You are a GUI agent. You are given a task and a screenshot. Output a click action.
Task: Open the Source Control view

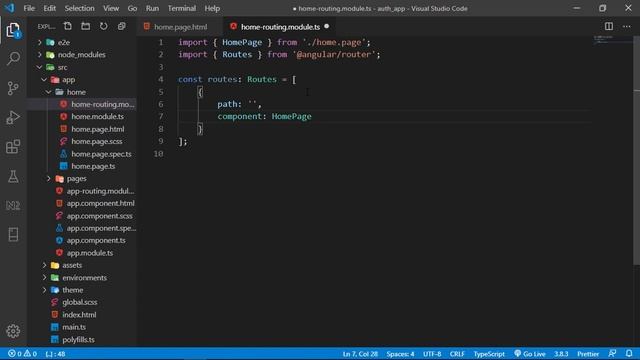[x=13, y=88]
